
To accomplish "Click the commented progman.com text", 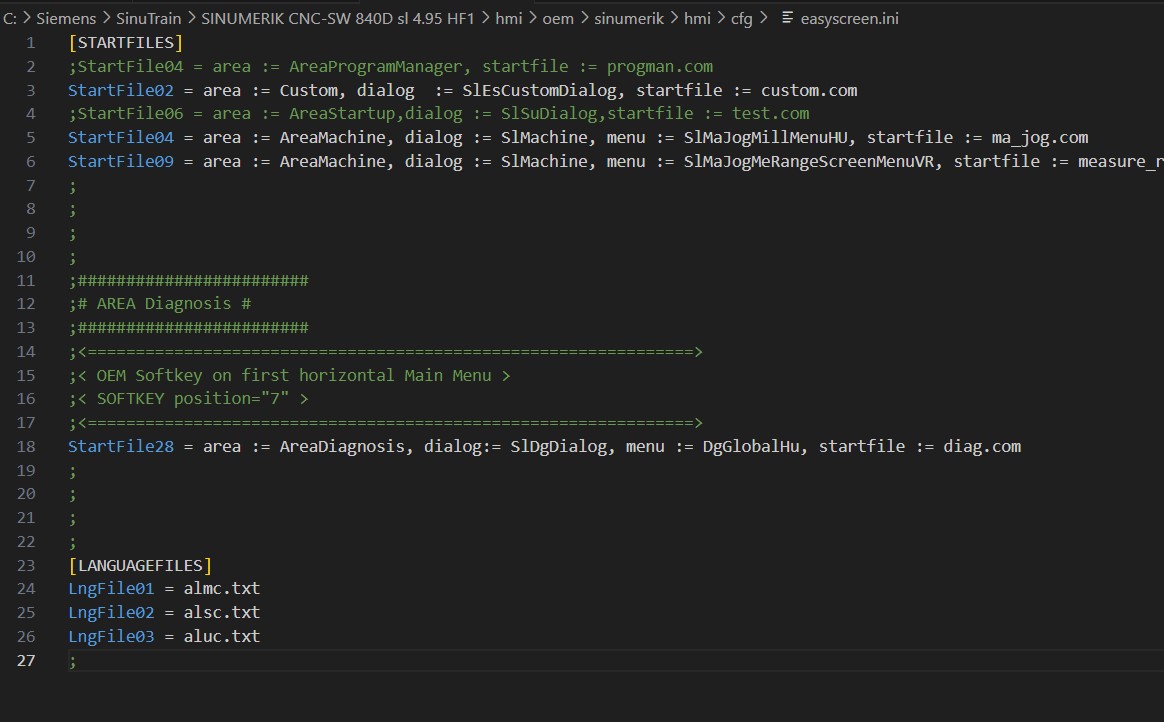I will pyautogui.click(x=660, y=67).
